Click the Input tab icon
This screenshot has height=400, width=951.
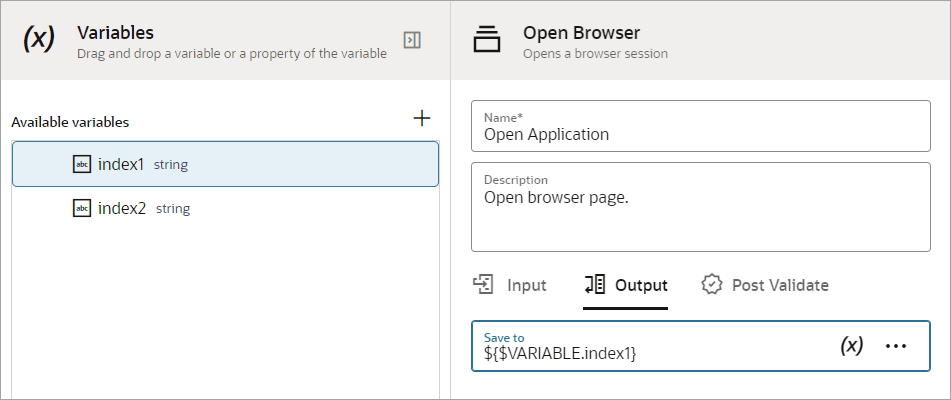[483, 284]
